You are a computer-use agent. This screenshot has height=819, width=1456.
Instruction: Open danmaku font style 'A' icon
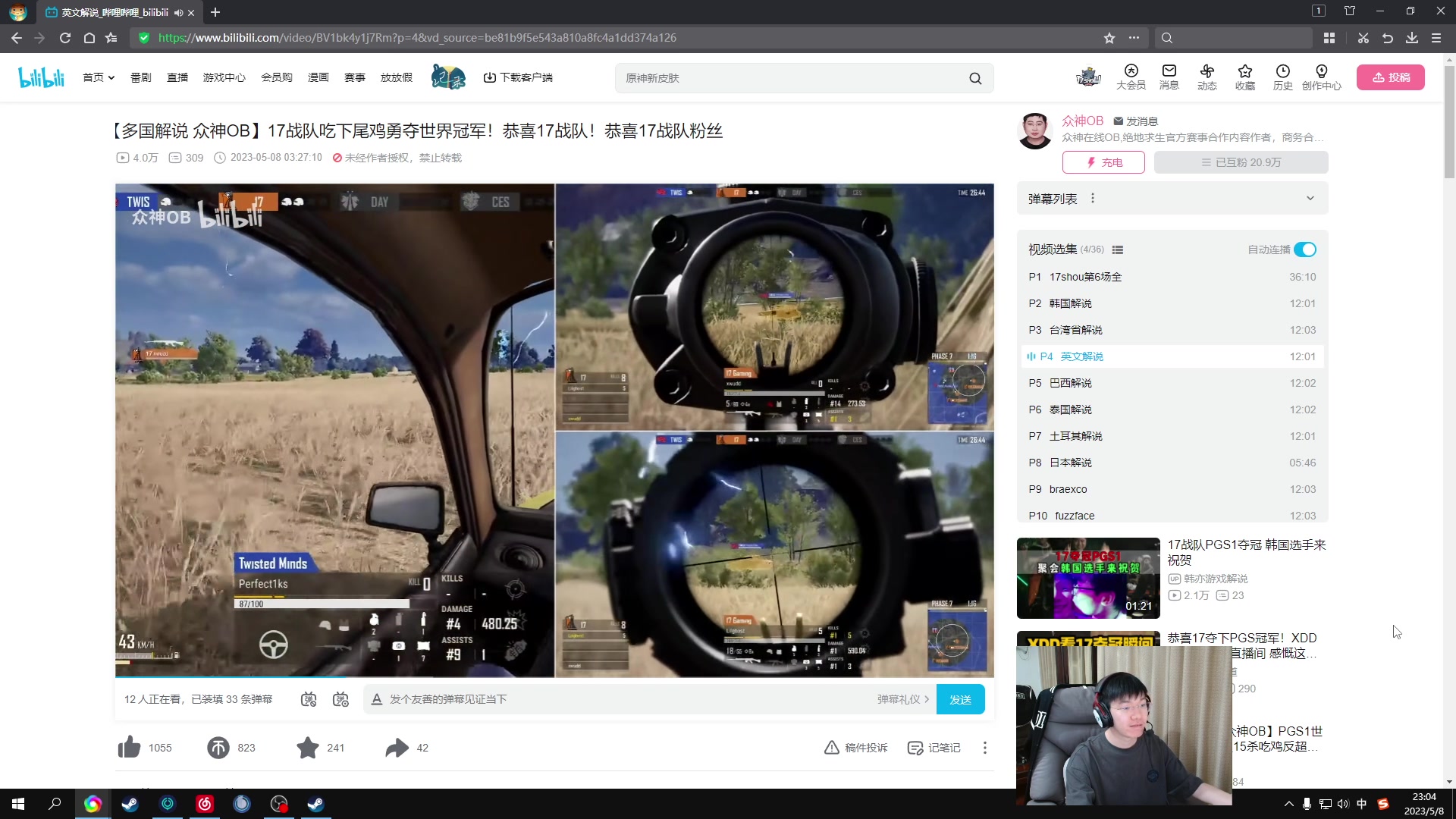[x=376, y=699]
